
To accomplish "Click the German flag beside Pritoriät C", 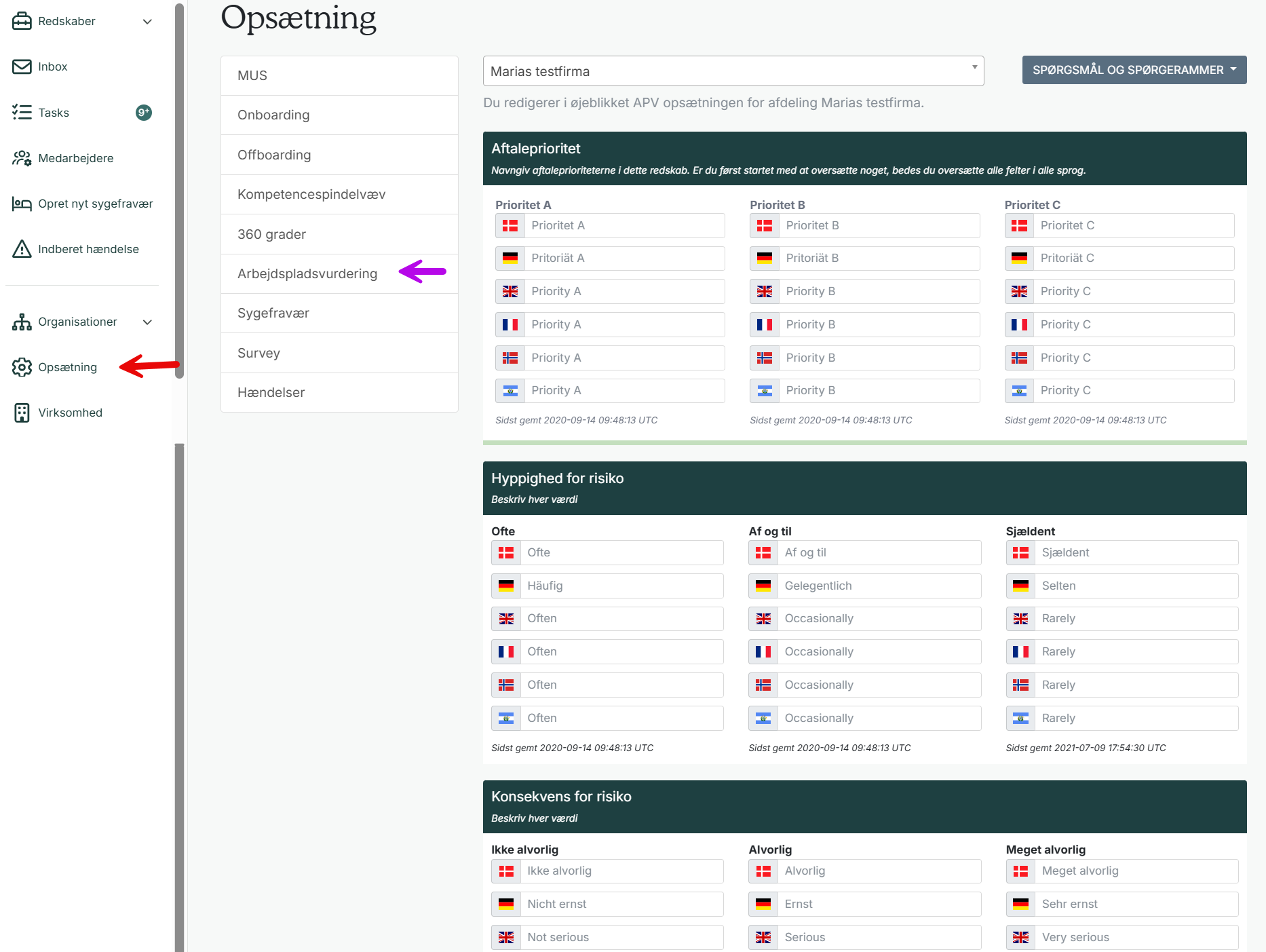I will 1019,258.
